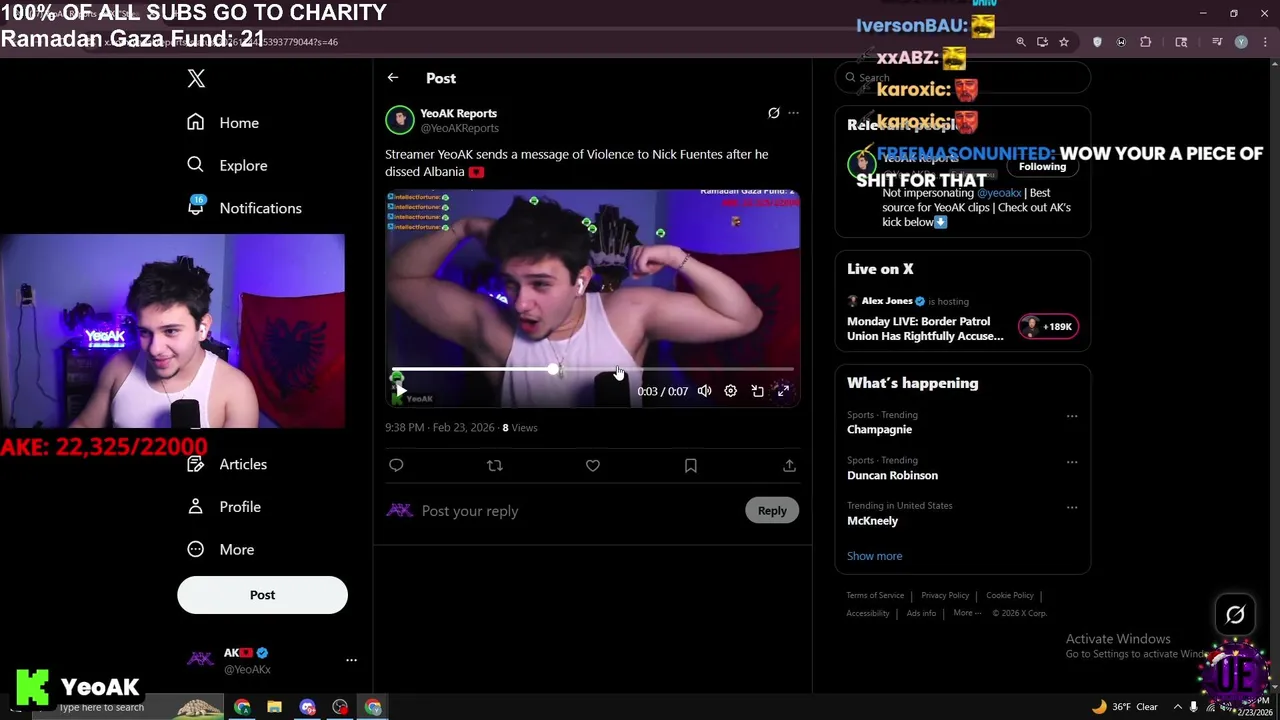Image resolution: width=1280 pixels, height=720 pixels.
Task: Expand the video to fullscreen
Action: (x=783, y=391)
